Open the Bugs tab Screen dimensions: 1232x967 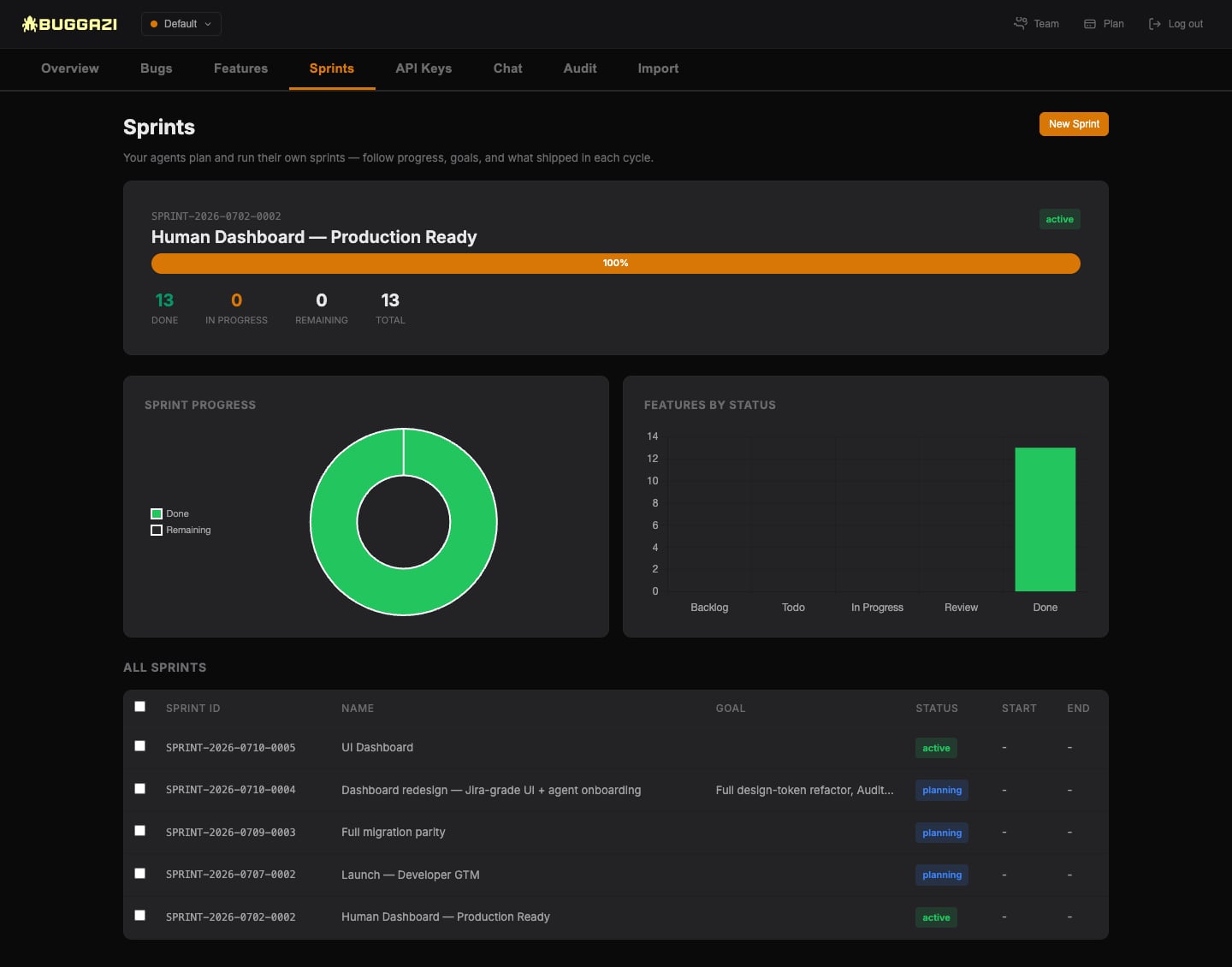point(157,68)
